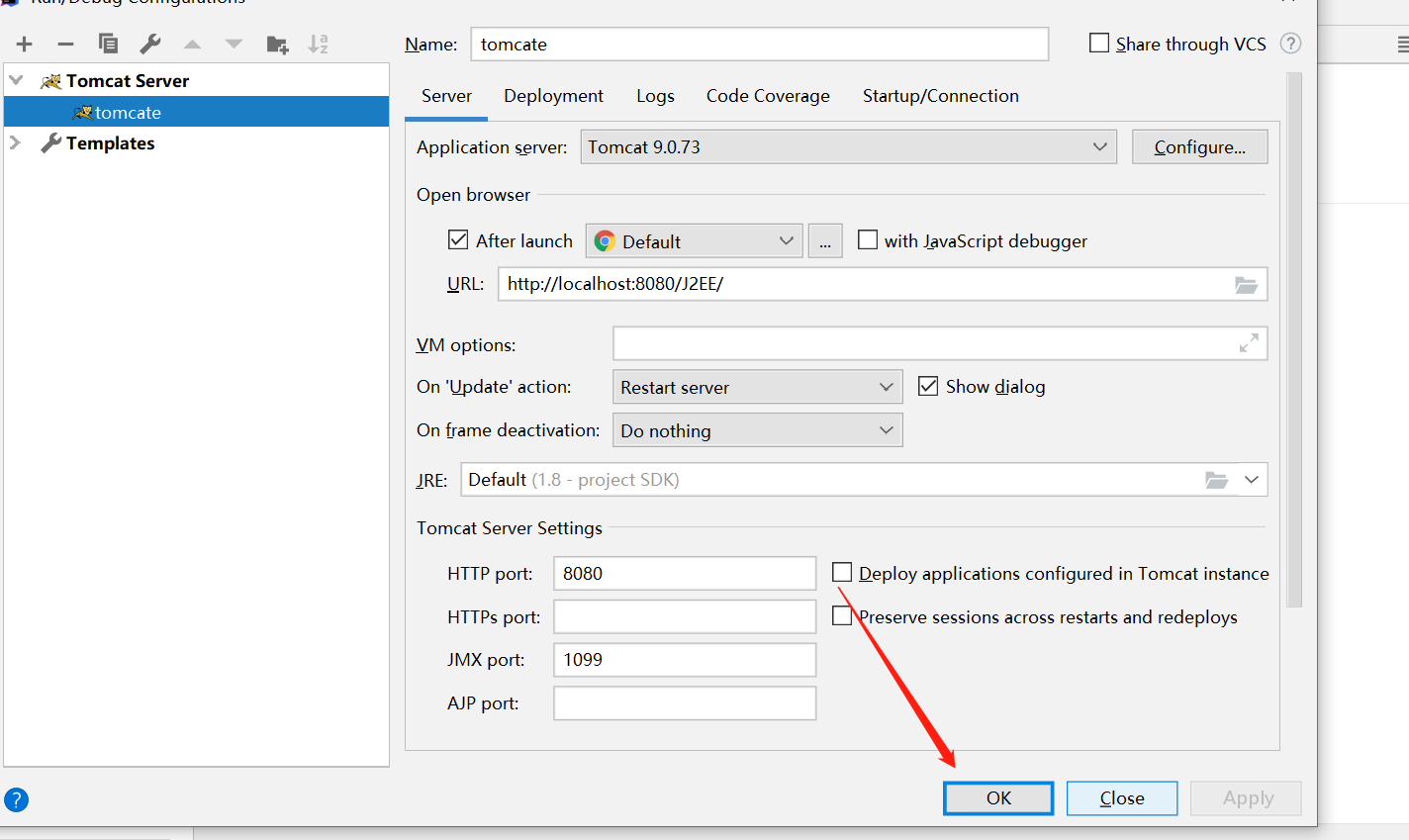Switch to the Code Coverage tab

768,96
